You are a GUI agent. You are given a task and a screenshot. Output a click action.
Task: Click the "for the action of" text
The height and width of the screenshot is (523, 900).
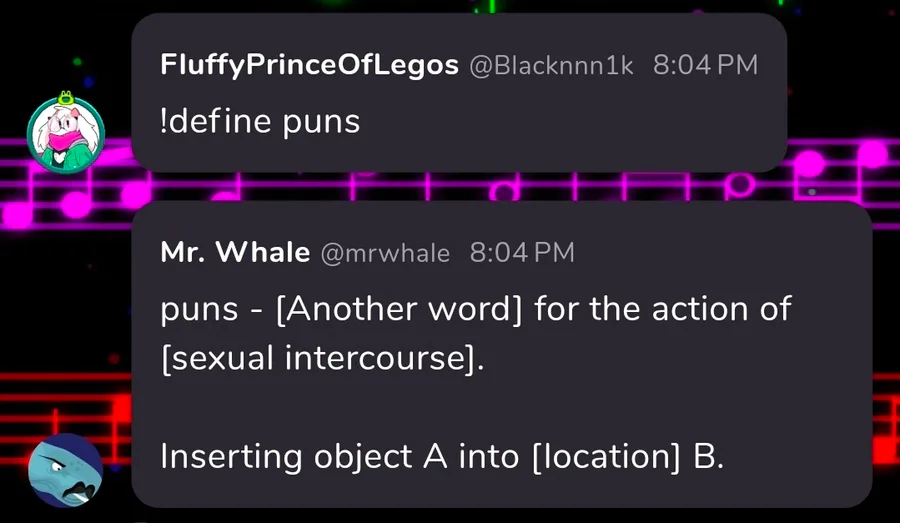[662, 308]
